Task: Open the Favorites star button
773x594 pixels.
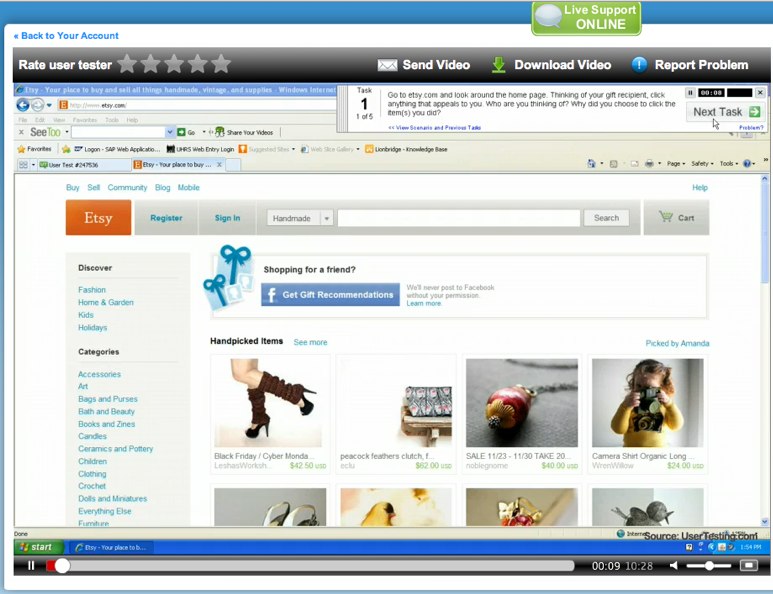Action: pos(34,149)
